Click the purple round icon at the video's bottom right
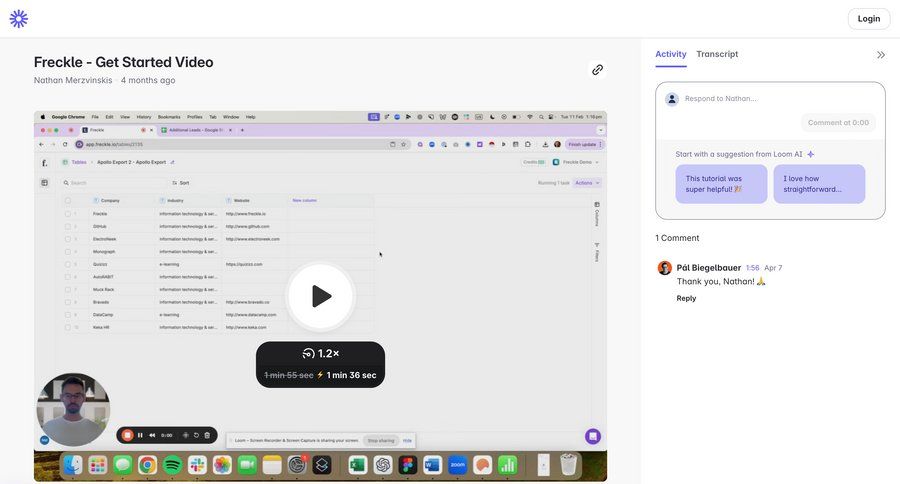 point(593,436)
